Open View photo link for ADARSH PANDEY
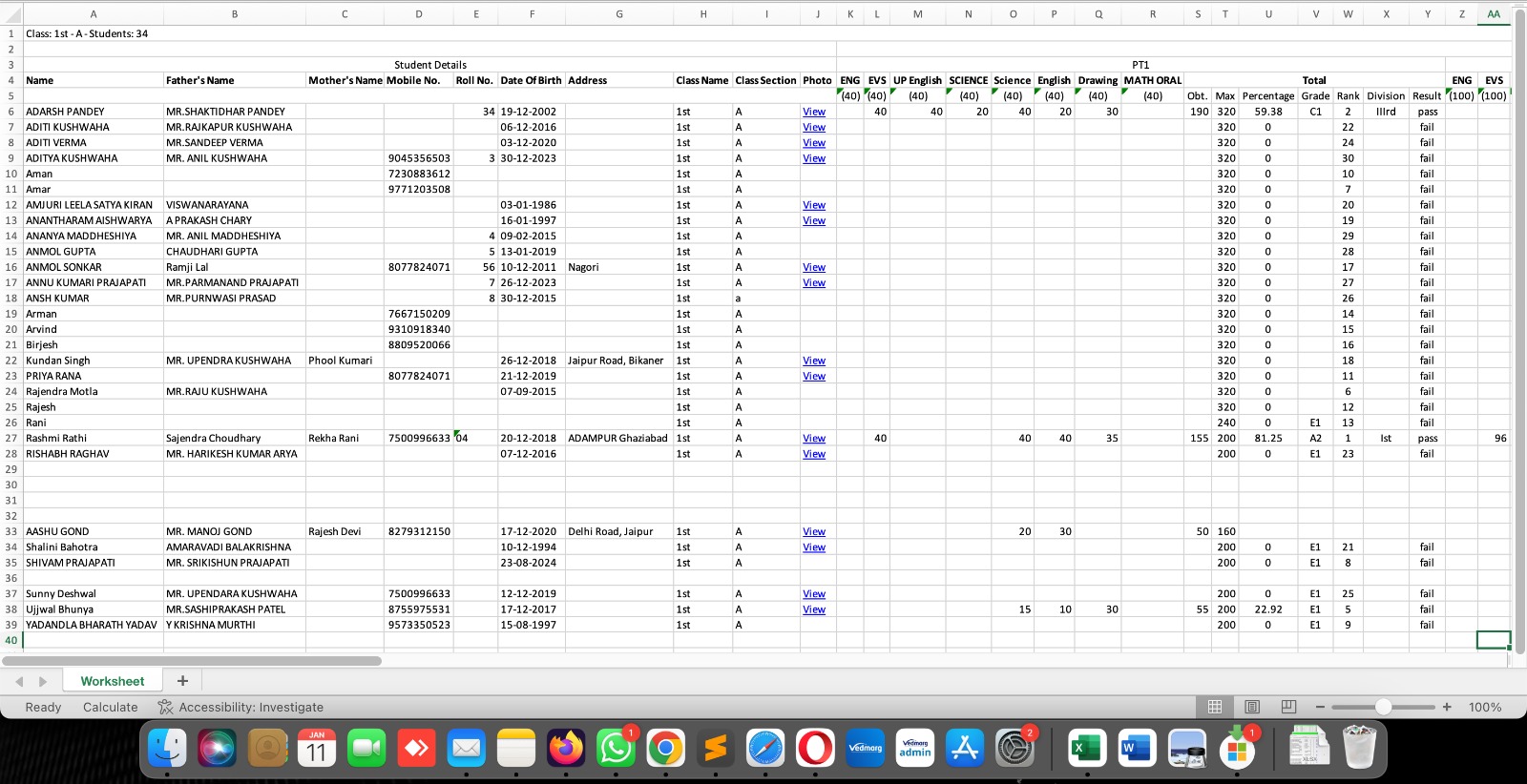 coord(814,112)
